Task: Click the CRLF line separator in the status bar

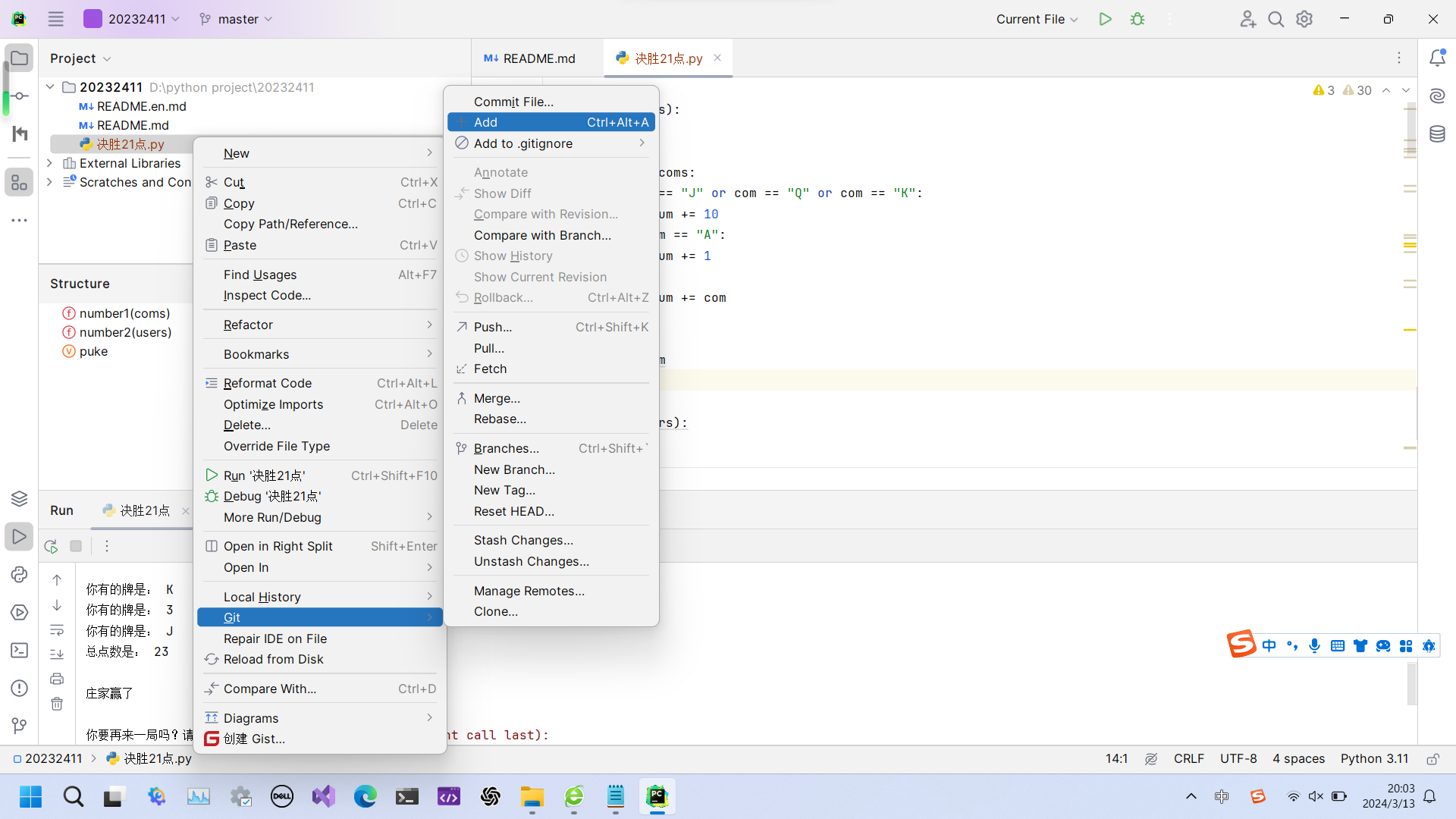Action: (x=1189, y=759)
